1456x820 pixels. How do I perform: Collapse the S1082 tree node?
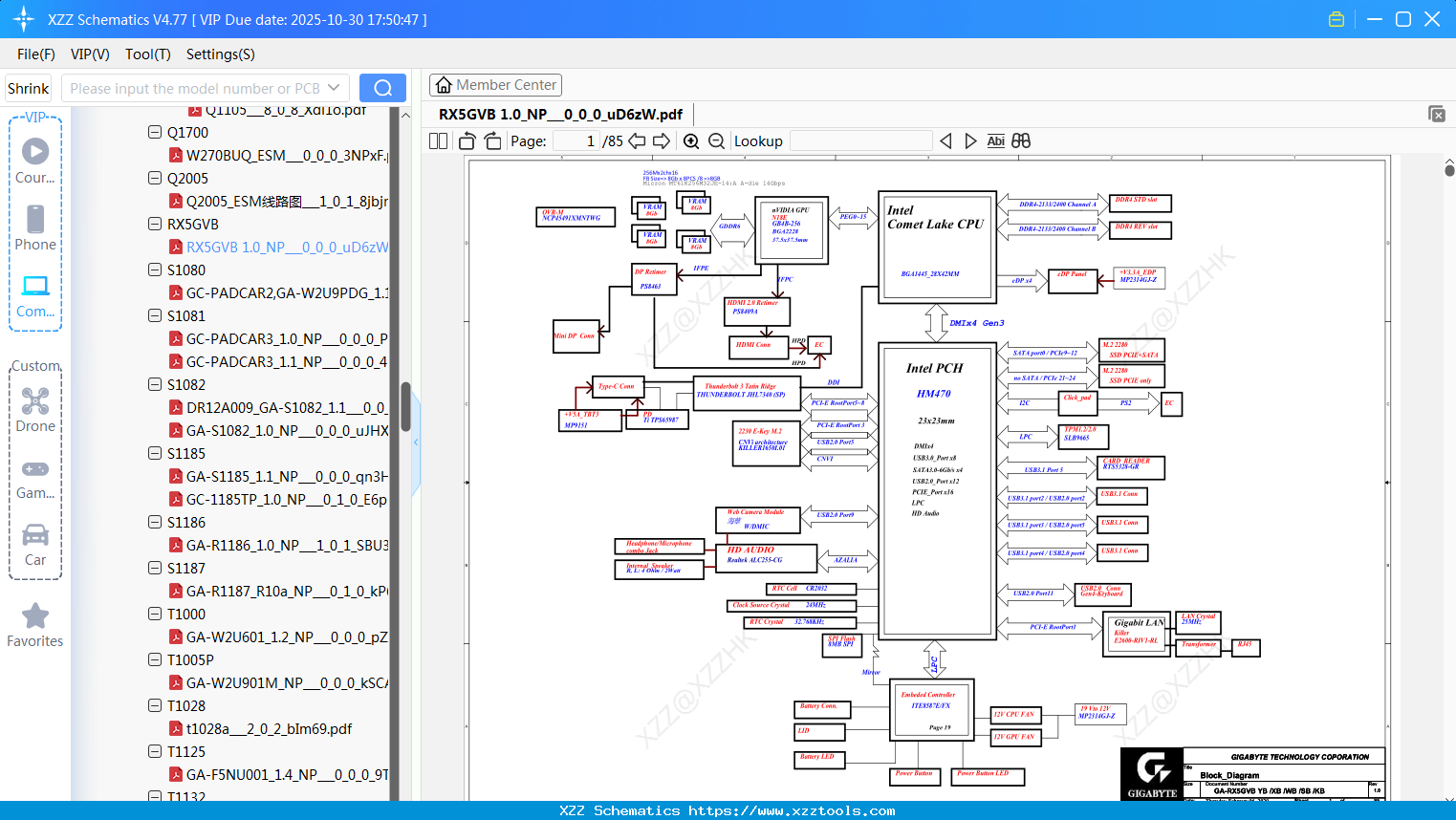pyautogui.click(x=155, y=384)
